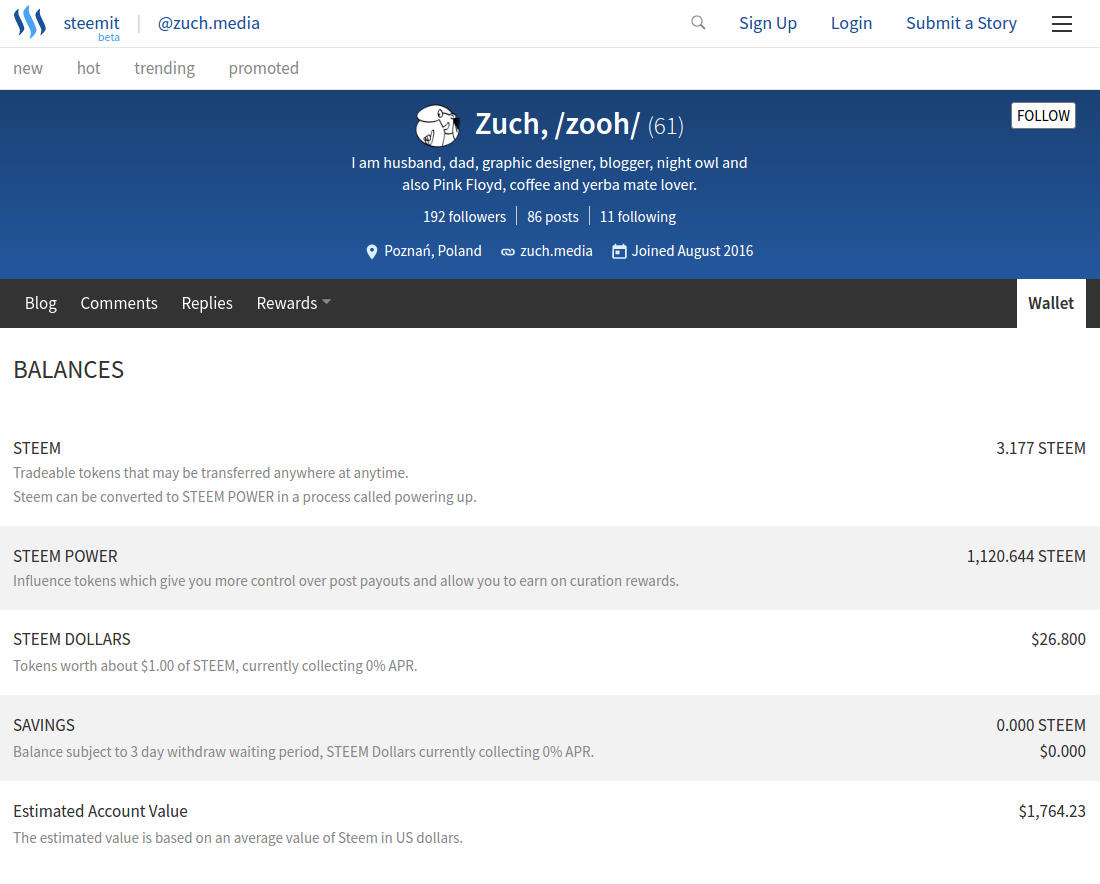Click Zuch's profile avatar image

tap(438, 126)
